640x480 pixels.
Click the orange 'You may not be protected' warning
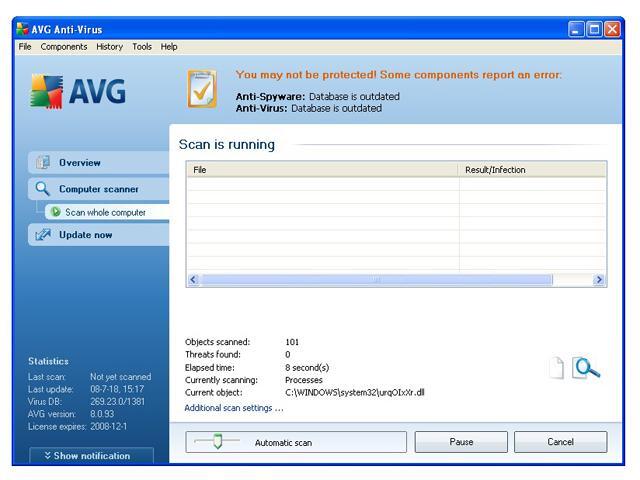(398, 75)
